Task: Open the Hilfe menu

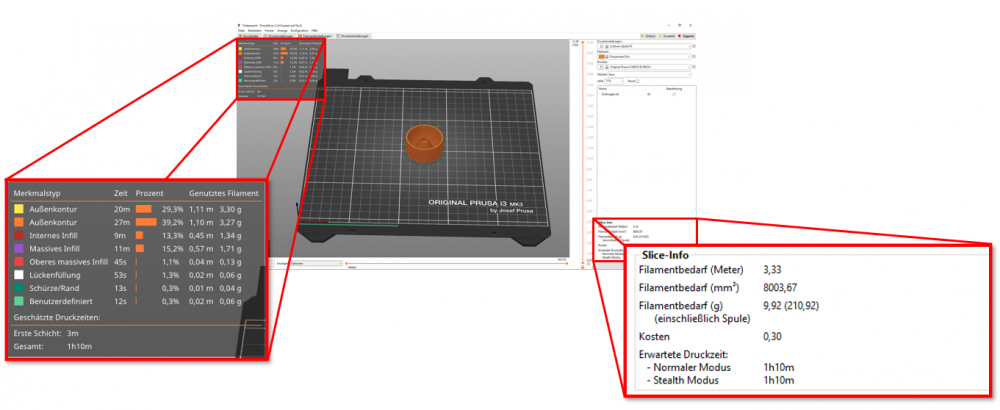Action: click(314, 31)
